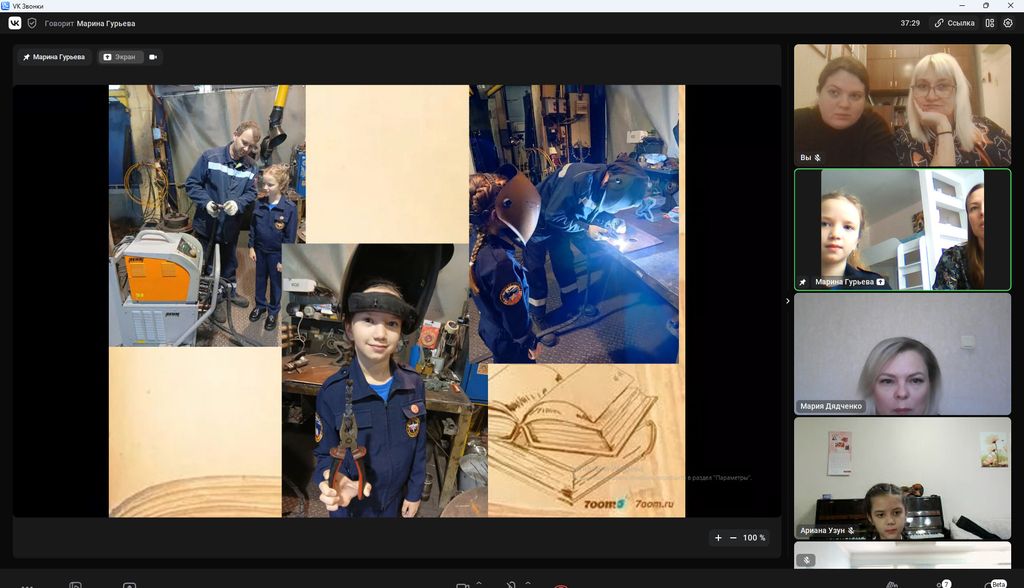The image size is (1024, 588).
Task: Zoom in the shared screen with plus
Action: (x=718, y=538)
